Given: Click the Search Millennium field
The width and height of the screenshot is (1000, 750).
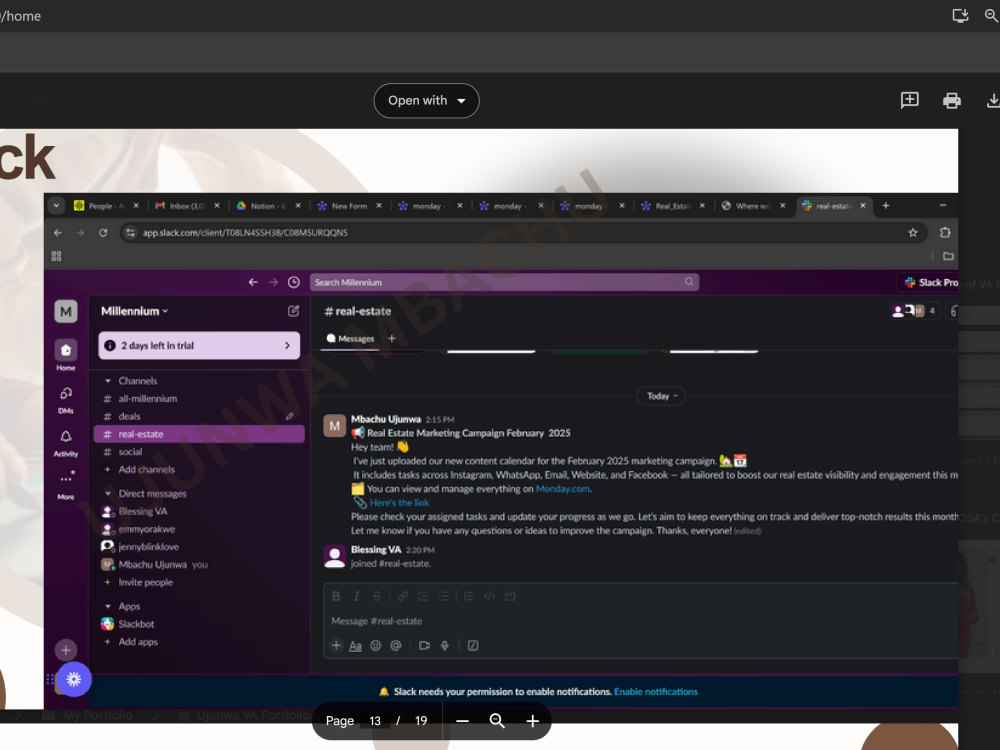Looking at the screenshot, I should [504, 282].
